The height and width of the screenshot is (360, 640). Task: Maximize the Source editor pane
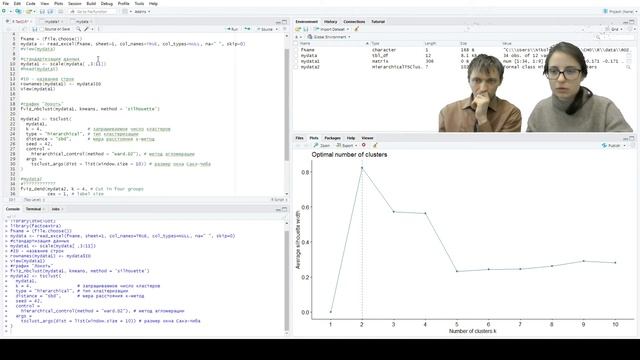pos(284,22)
